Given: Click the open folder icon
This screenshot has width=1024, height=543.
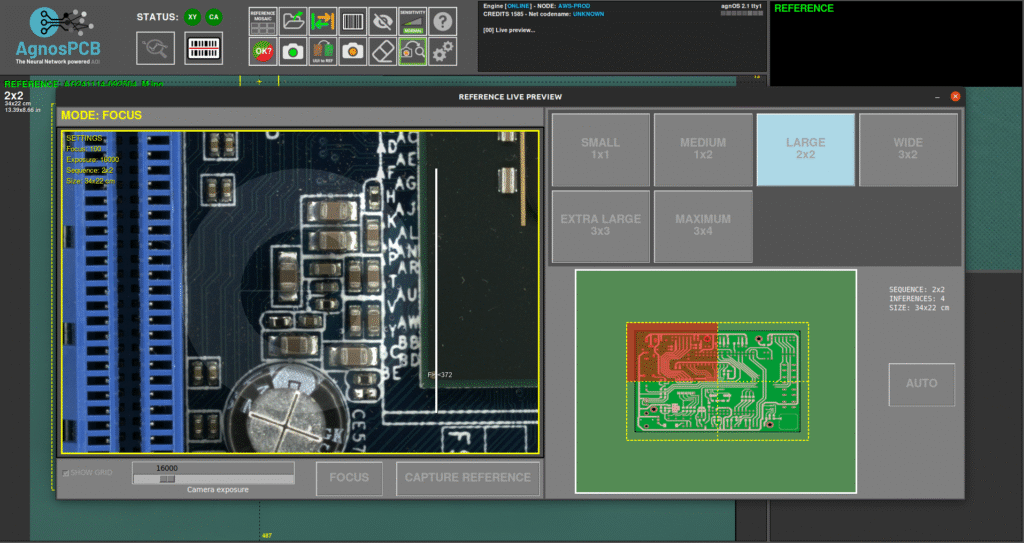Looking at the screenshot, I should pos(293,20).
